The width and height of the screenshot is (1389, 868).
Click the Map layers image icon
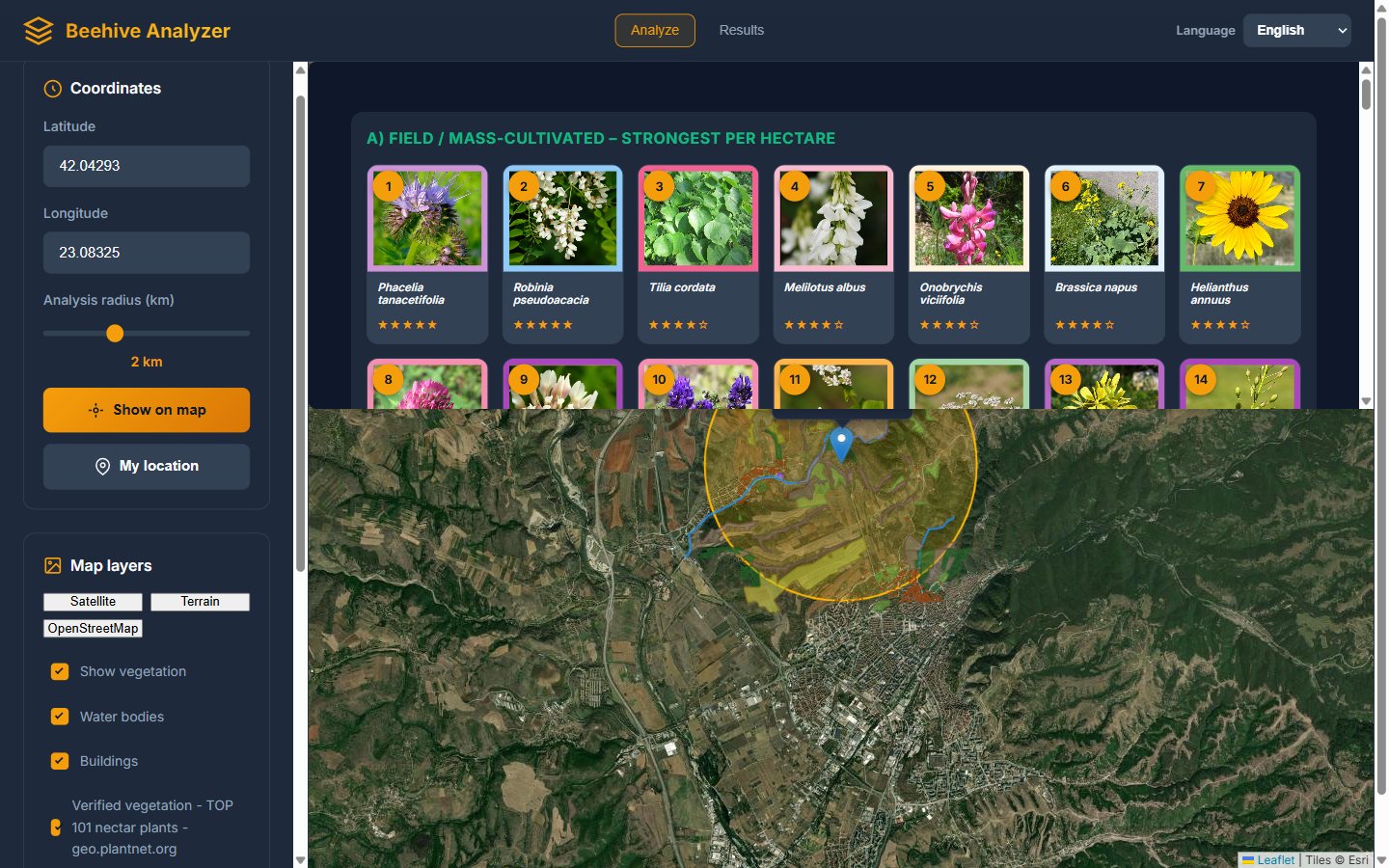[53, 566]
